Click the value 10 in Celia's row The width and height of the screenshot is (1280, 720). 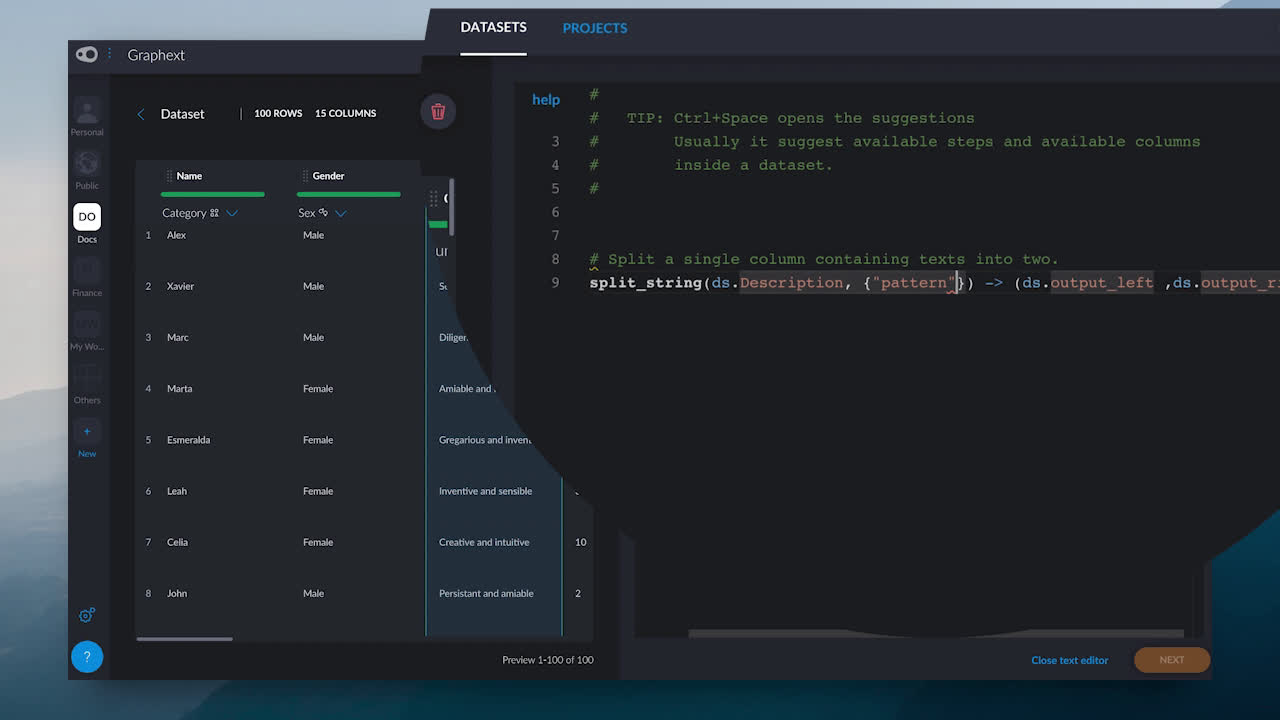coord(580,542)
